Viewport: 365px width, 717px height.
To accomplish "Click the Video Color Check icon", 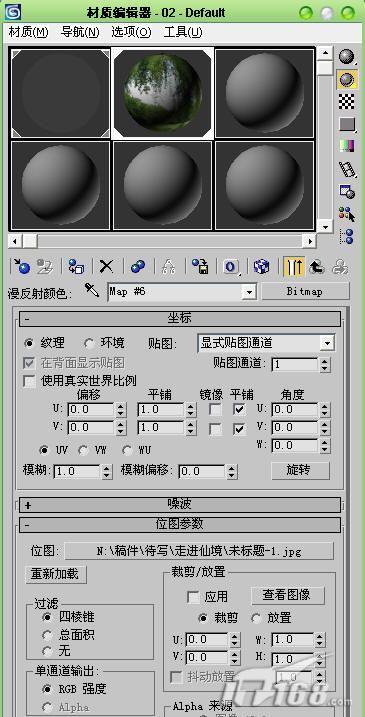I will click(347, 146).
